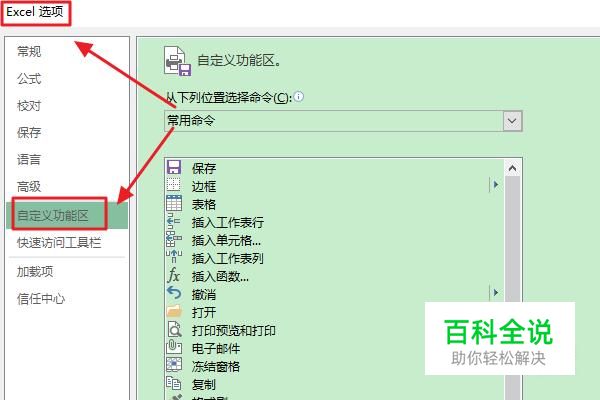Viewport: 600px width, 400px height.
Task: Click the Table (表格) command icon
Action: tap(174, 203)
